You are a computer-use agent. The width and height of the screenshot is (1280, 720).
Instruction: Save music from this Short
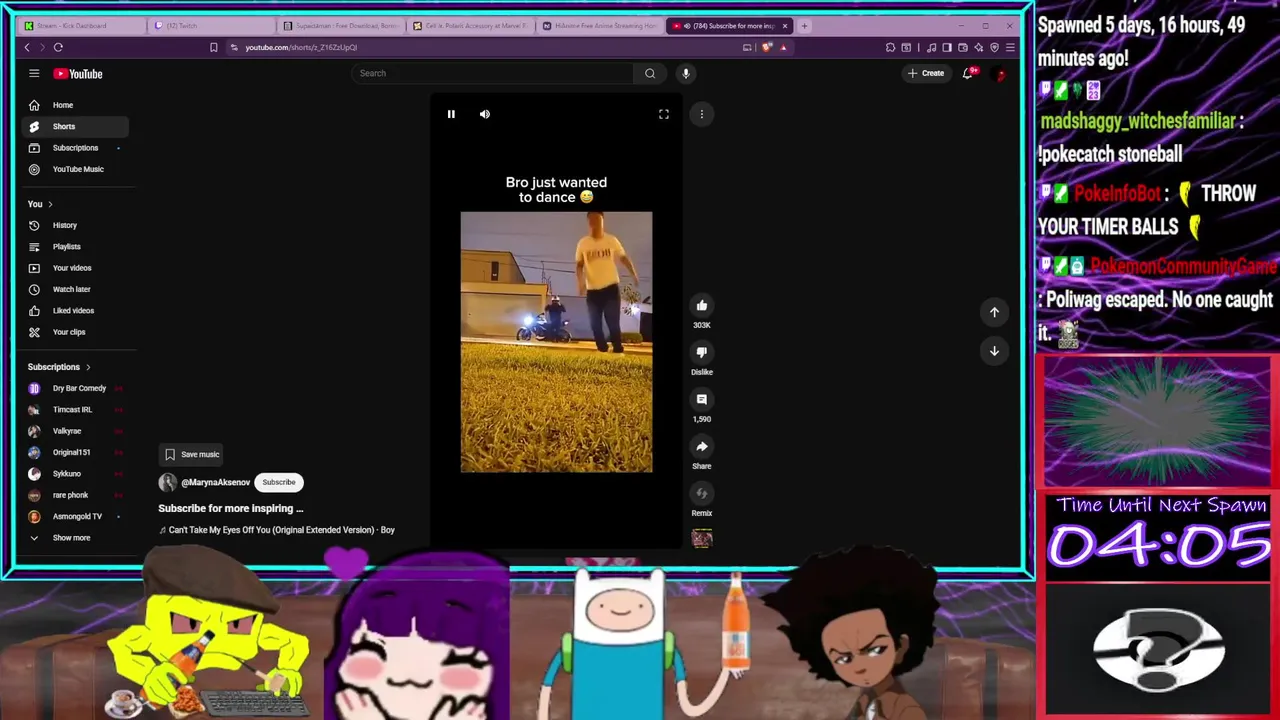pyautogui.click(x=192, y=454)
